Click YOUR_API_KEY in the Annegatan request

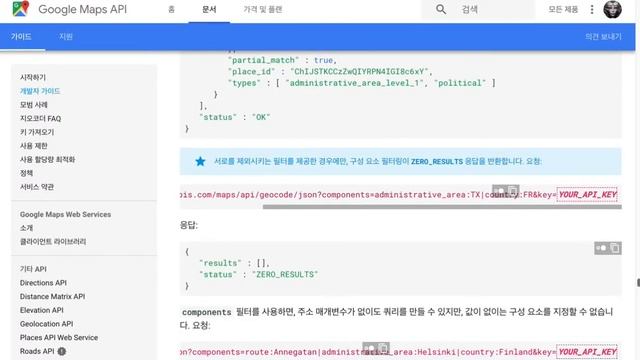587,352
